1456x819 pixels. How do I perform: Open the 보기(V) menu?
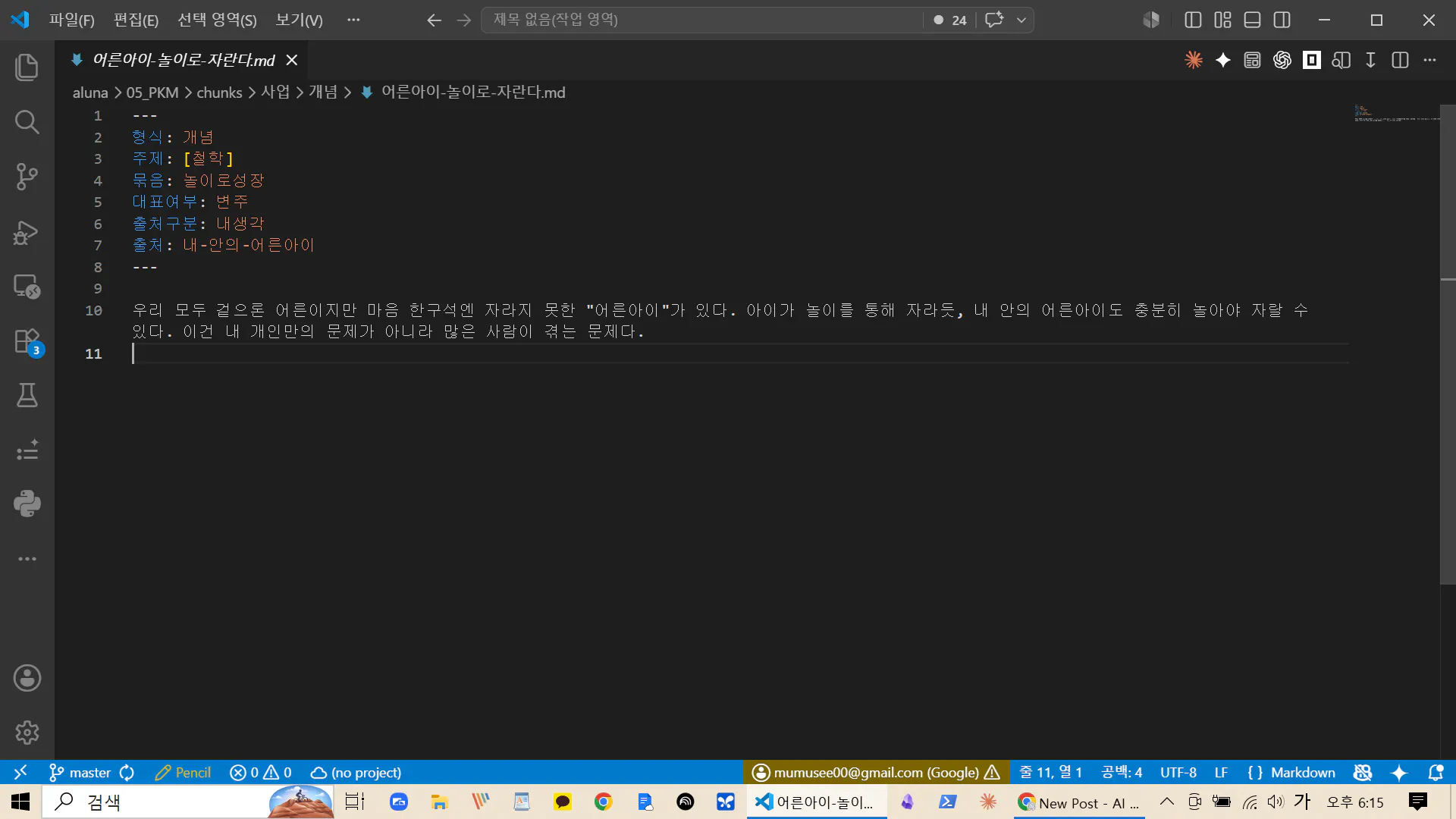click(x=299, y=20)
